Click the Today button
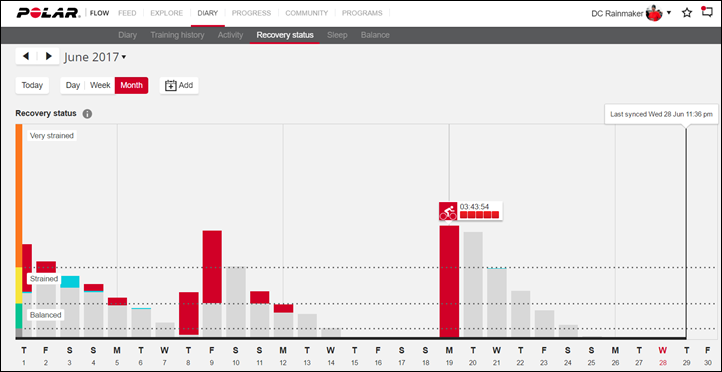722x372 pixels. point(32,85)
